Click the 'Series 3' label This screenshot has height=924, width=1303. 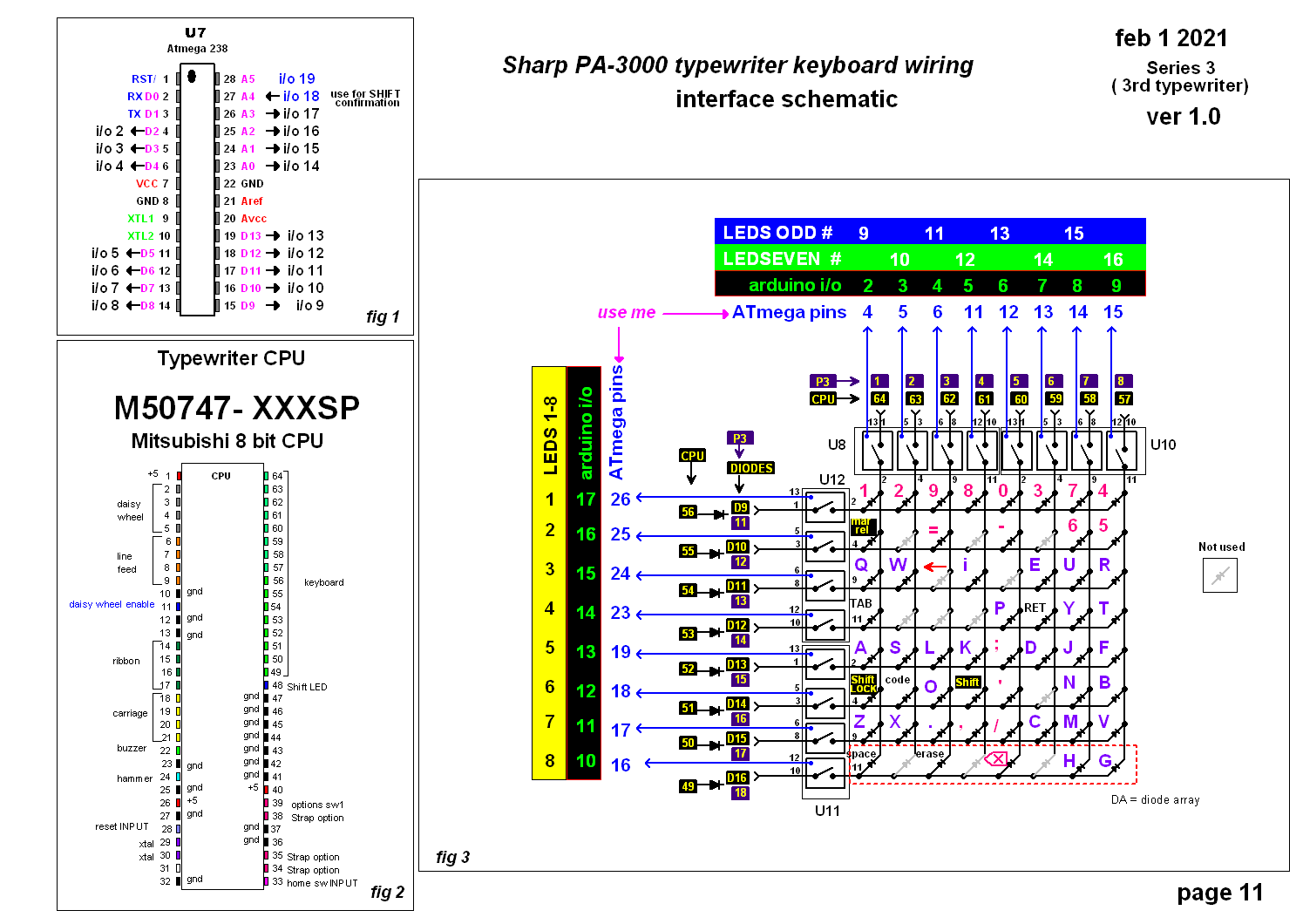click(1180, 68)
